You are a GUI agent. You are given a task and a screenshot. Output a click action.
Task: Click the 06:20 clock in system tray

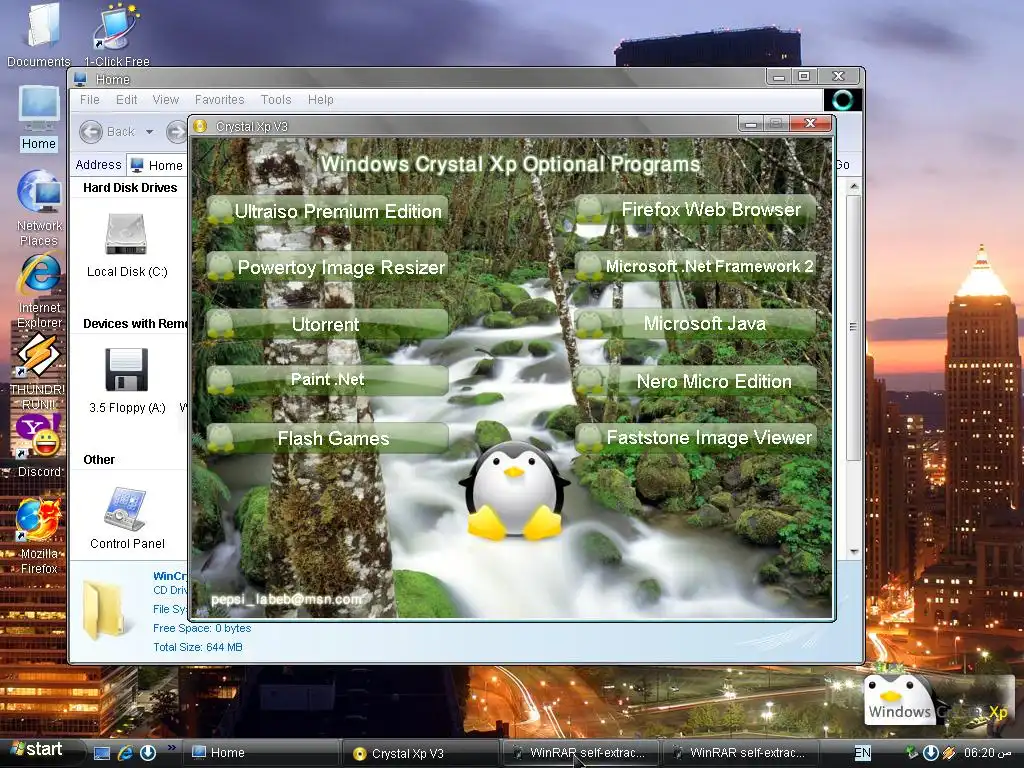pyautogui.click(x=987, y=753)
